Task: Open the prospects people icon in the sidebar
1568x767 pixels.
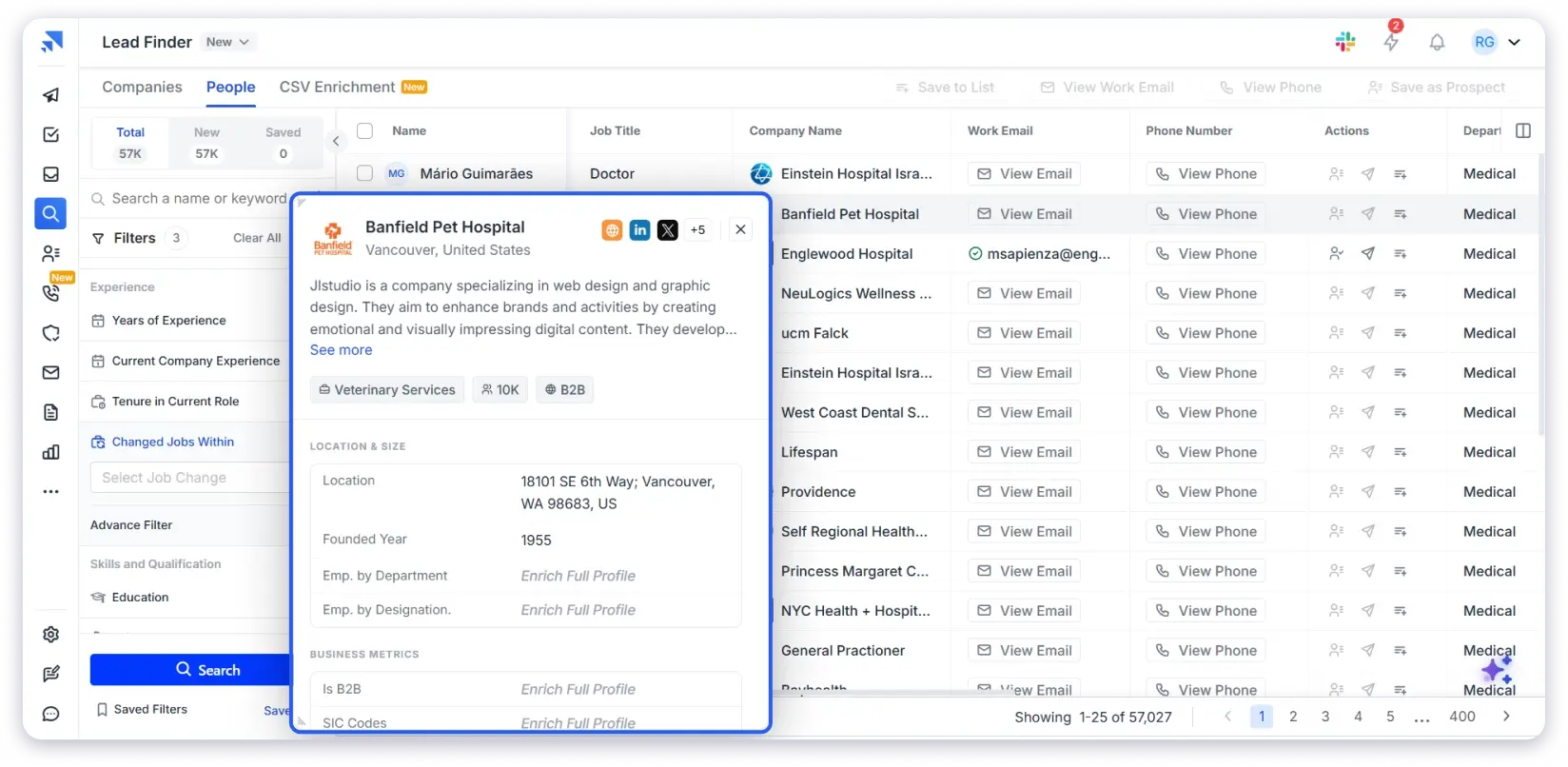Action: click(x=51, y=253)
